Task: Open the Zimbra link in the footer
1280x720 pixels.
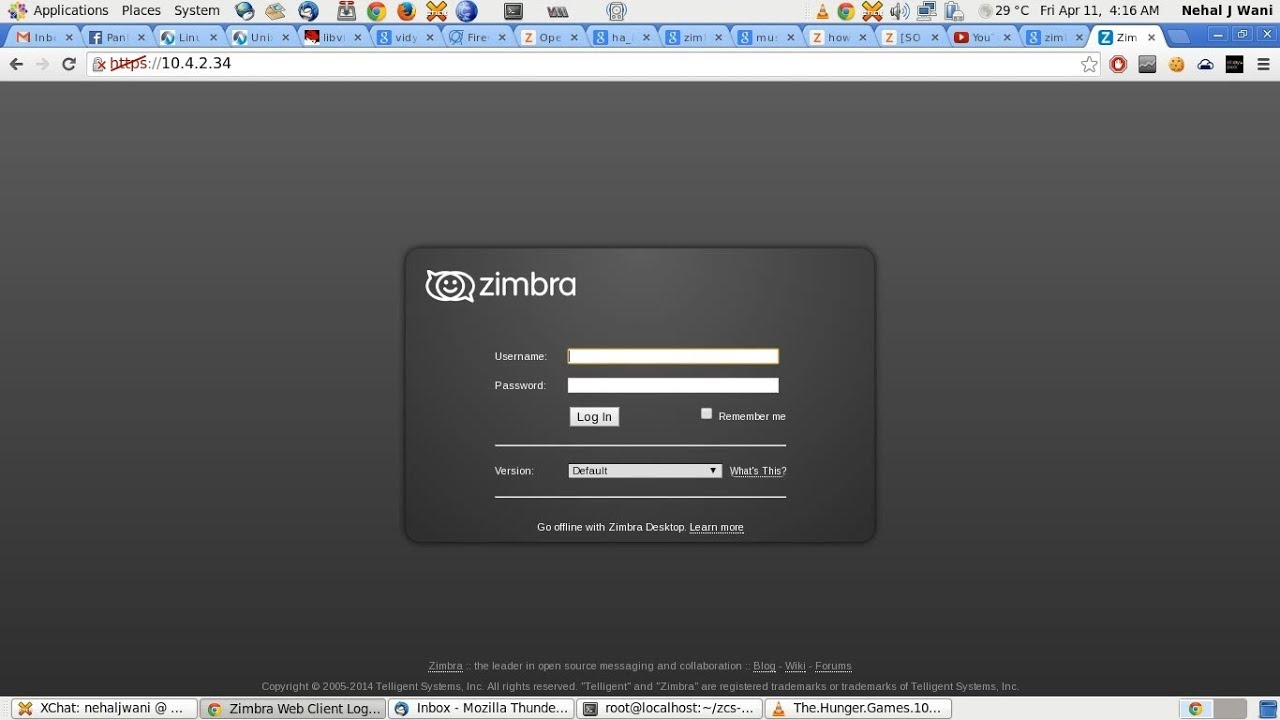Action: [x=445, y=666]
